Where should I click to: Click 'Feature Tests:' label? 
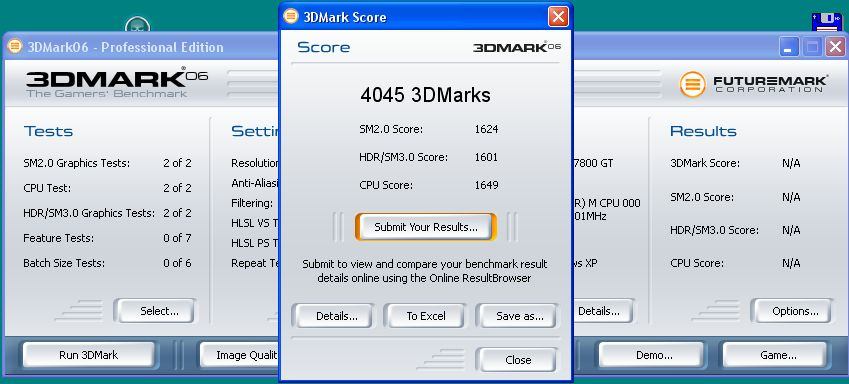click(x=58, y=238)
